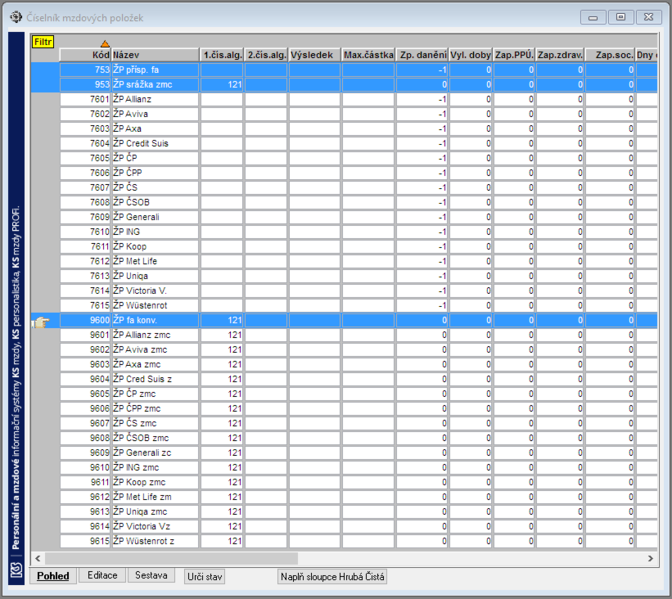
Task: Select the ŽP ČSOB zmc row
Action: pyautogui.click(x=344, y=438)
